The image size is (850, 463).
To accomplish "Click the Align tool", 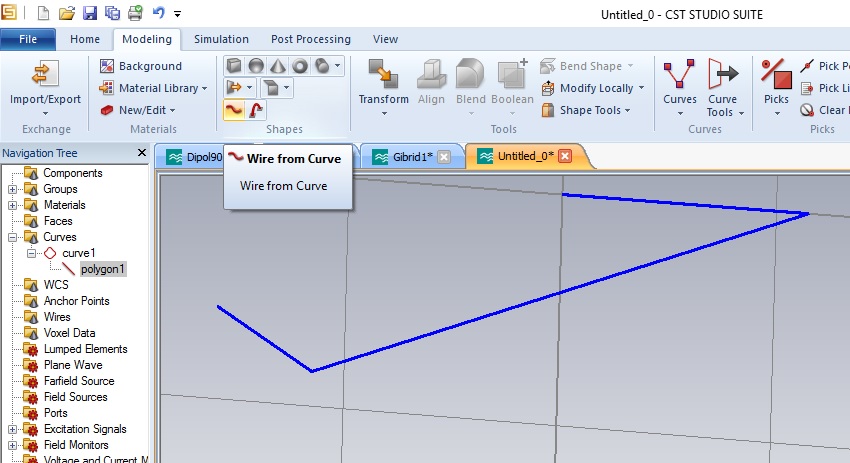I will tap(431, 82).
